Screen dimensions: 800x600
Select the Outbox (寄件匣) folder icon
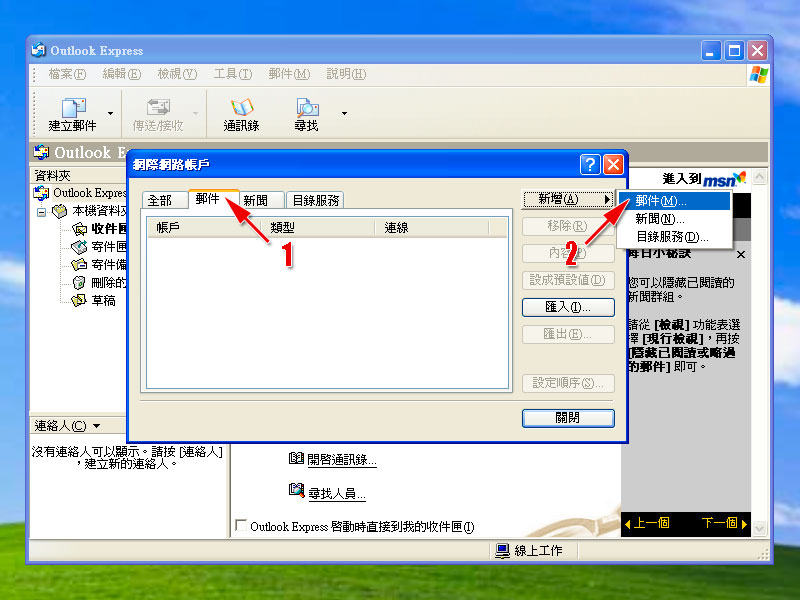click(79, 247)
